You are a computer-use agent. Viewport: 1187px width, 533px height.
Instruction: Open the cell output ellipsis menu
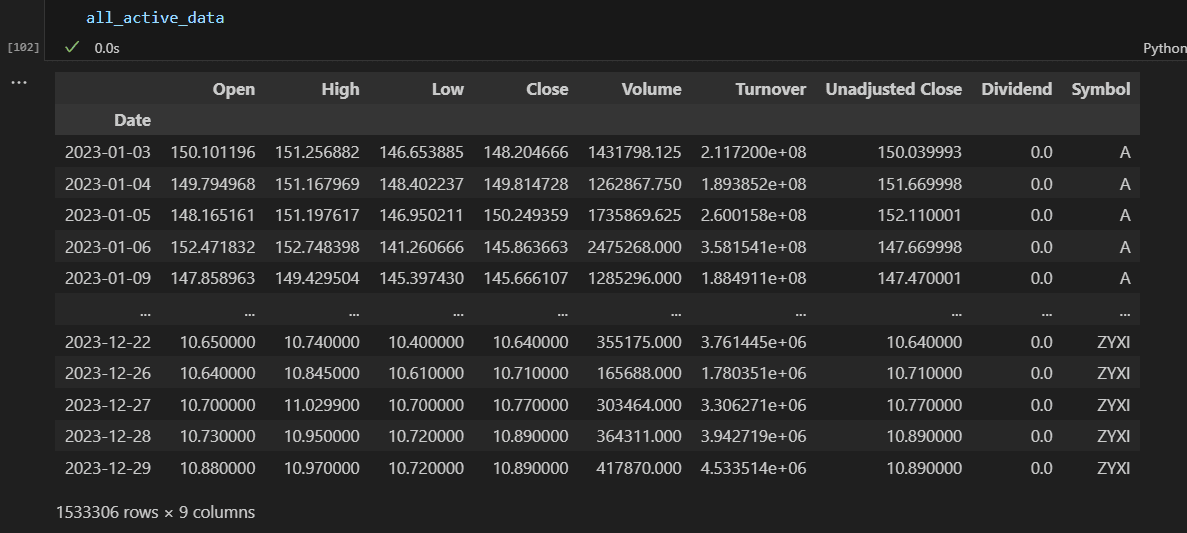[19, 82]
